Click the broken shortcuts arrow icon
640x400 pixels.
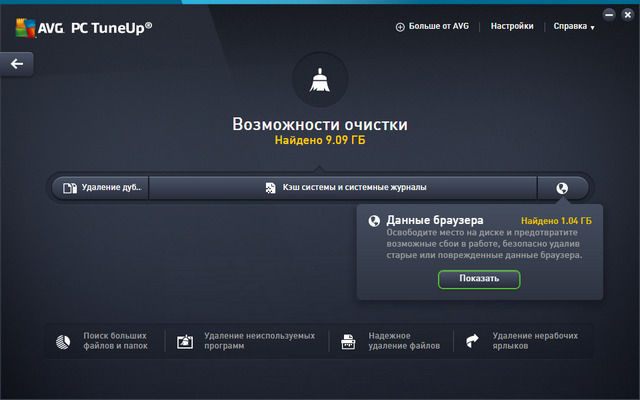point(472,341)
